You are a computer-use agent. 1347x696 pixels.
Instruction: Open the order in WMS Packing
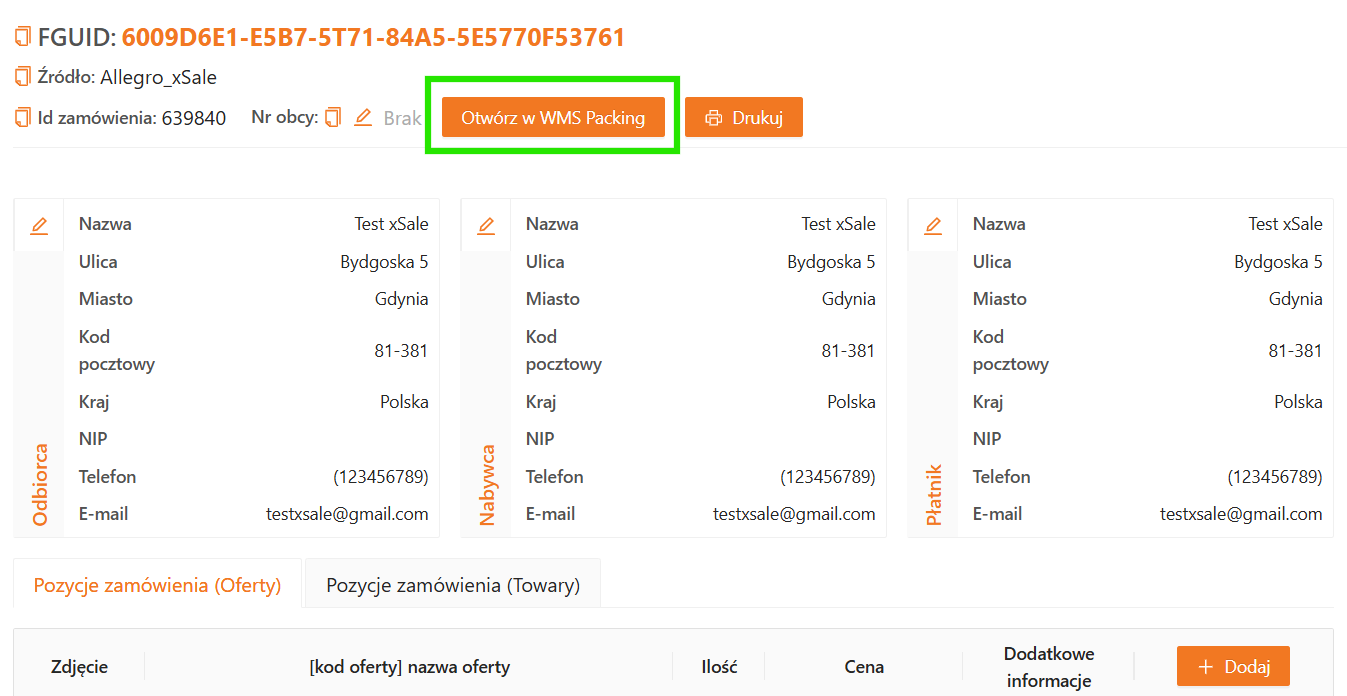pyautogui.click(x=553, y=117)
